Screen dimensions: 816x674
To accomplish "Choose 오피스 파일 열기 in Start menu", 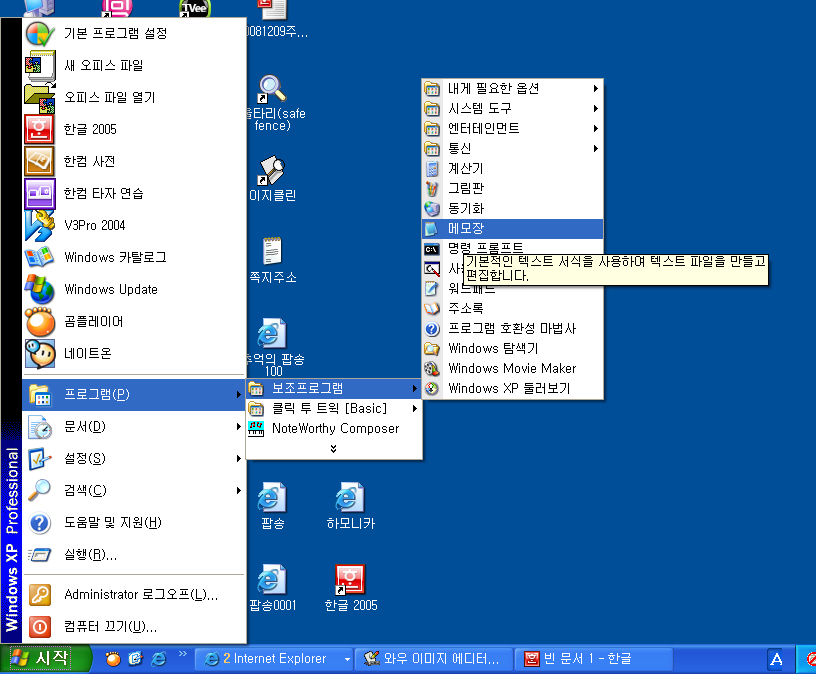I will coord(134,97).
